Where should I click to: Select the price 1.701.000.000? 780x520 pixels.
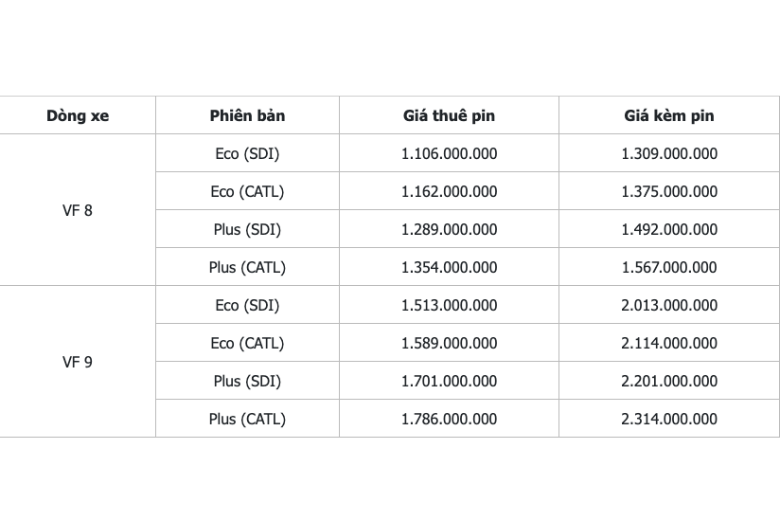[x=449, y=381]
